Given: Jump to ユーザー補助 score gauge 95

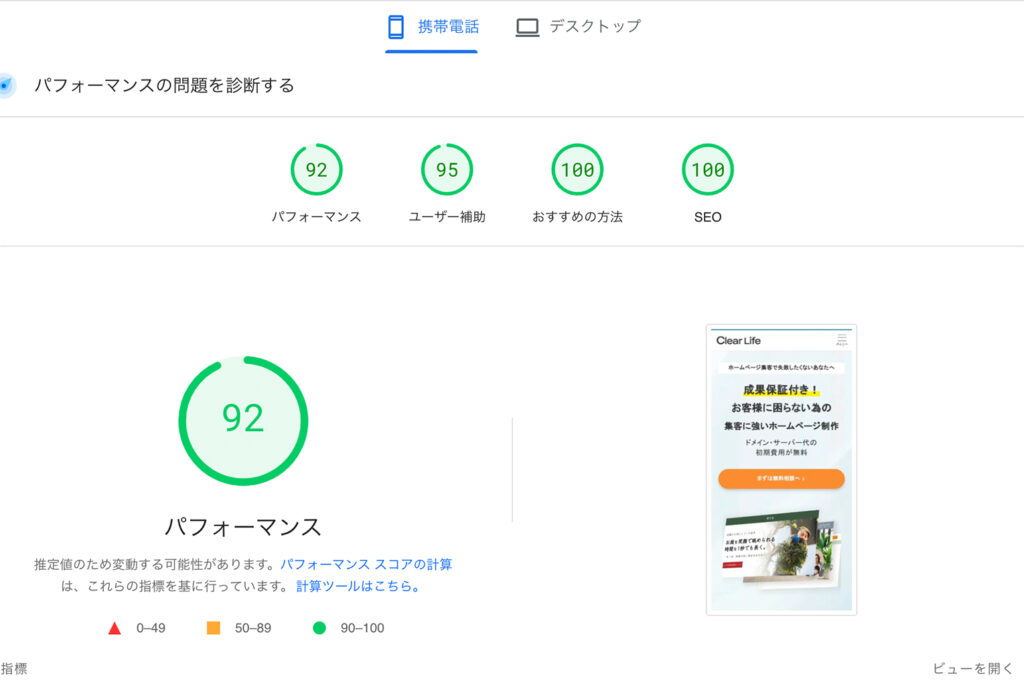Looking at the screenshot, I should 447,170.
